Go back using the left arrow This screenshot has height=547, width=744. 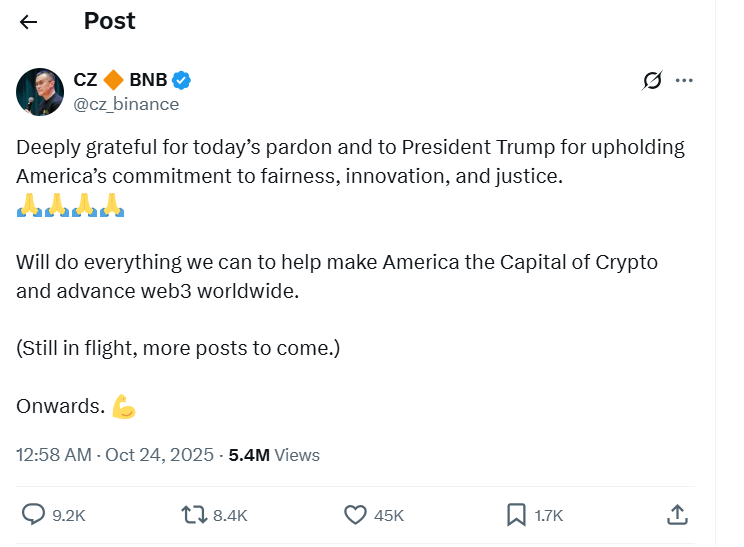(x=29, y=22)
